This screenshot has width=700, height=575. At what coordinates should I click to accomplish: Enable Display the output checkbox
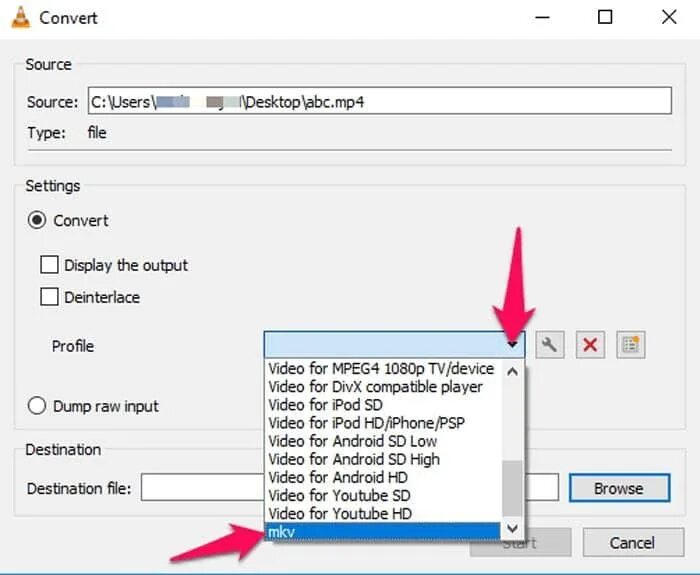pos(49,265)
